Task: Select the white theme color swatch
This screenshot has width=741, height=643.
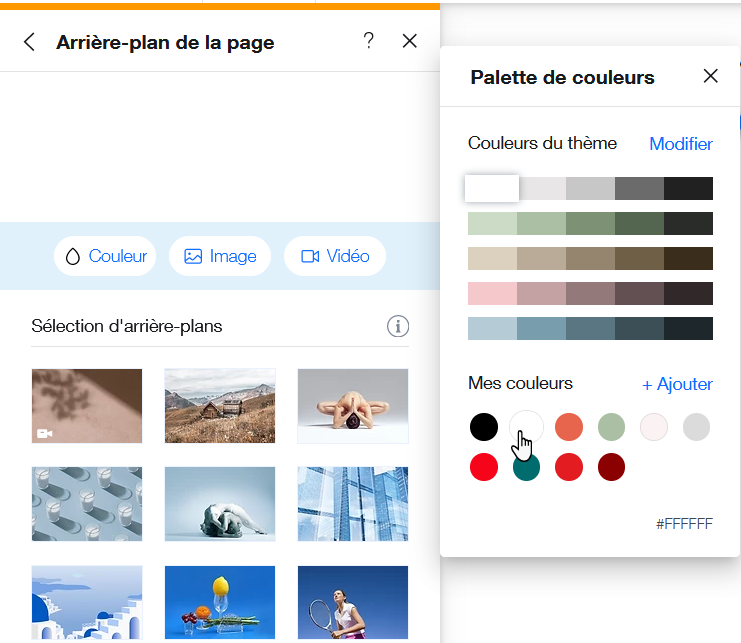Action: coord(492,189)
